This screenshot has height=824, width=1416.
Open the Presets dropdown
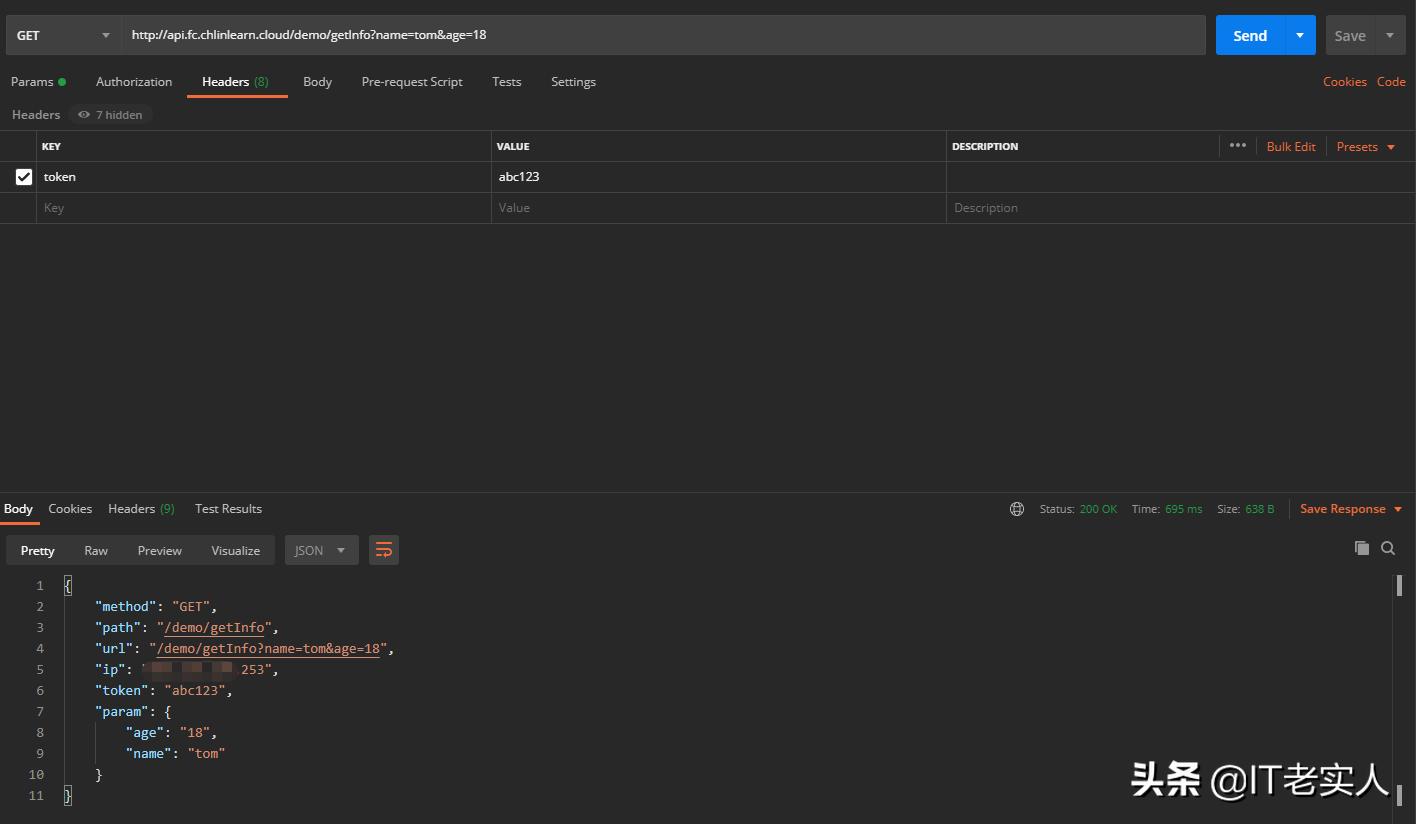point(1365,147)
